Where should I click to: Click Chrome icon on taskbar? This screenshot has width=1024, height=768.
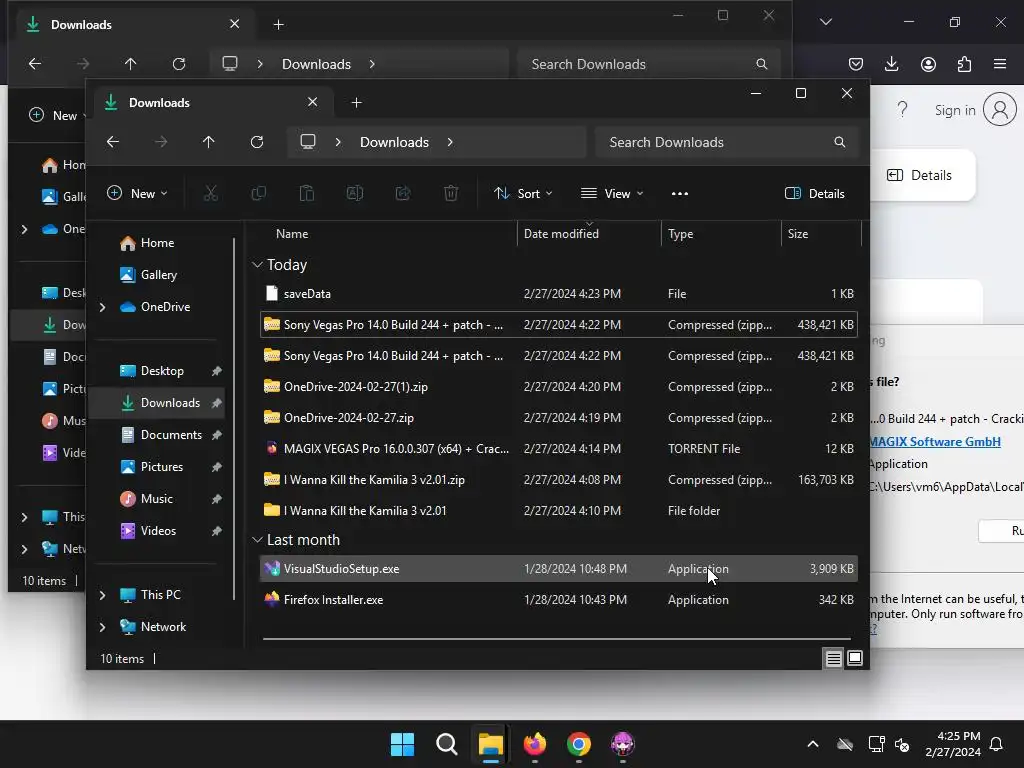pyautogui.click(x=579, y=744)
